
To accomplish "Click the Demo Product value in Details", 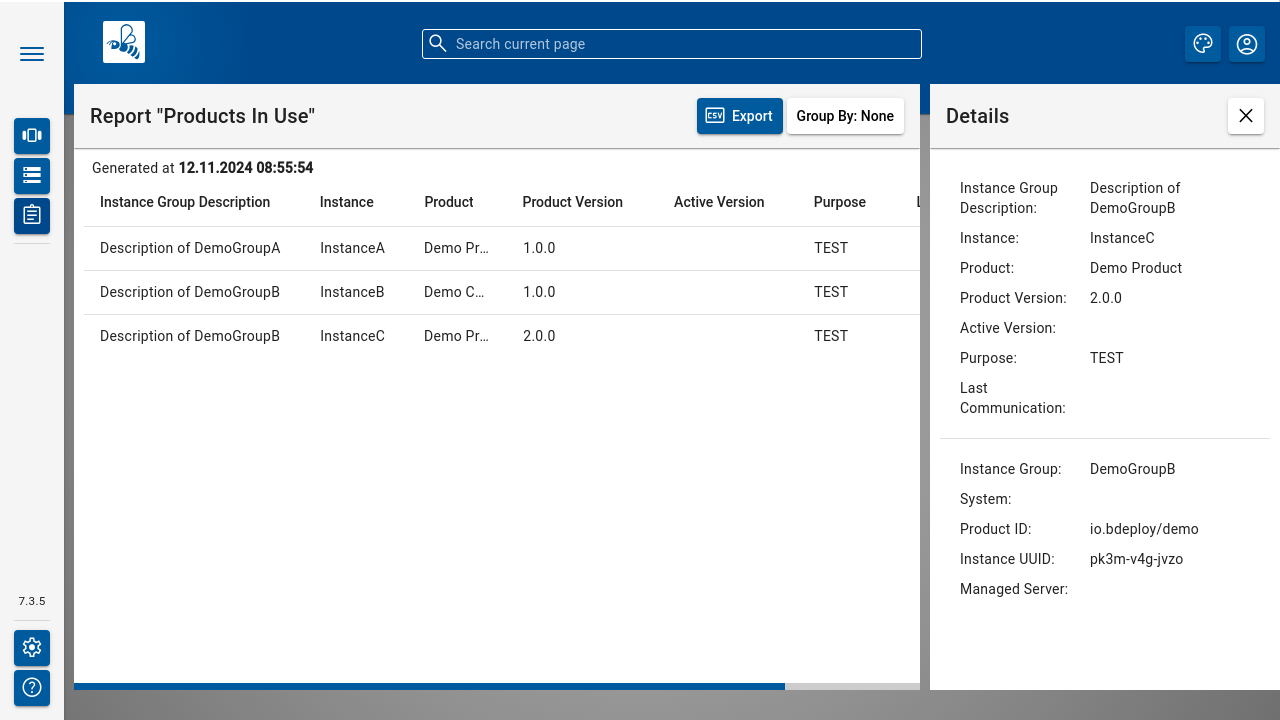I will pos(1136,268).
